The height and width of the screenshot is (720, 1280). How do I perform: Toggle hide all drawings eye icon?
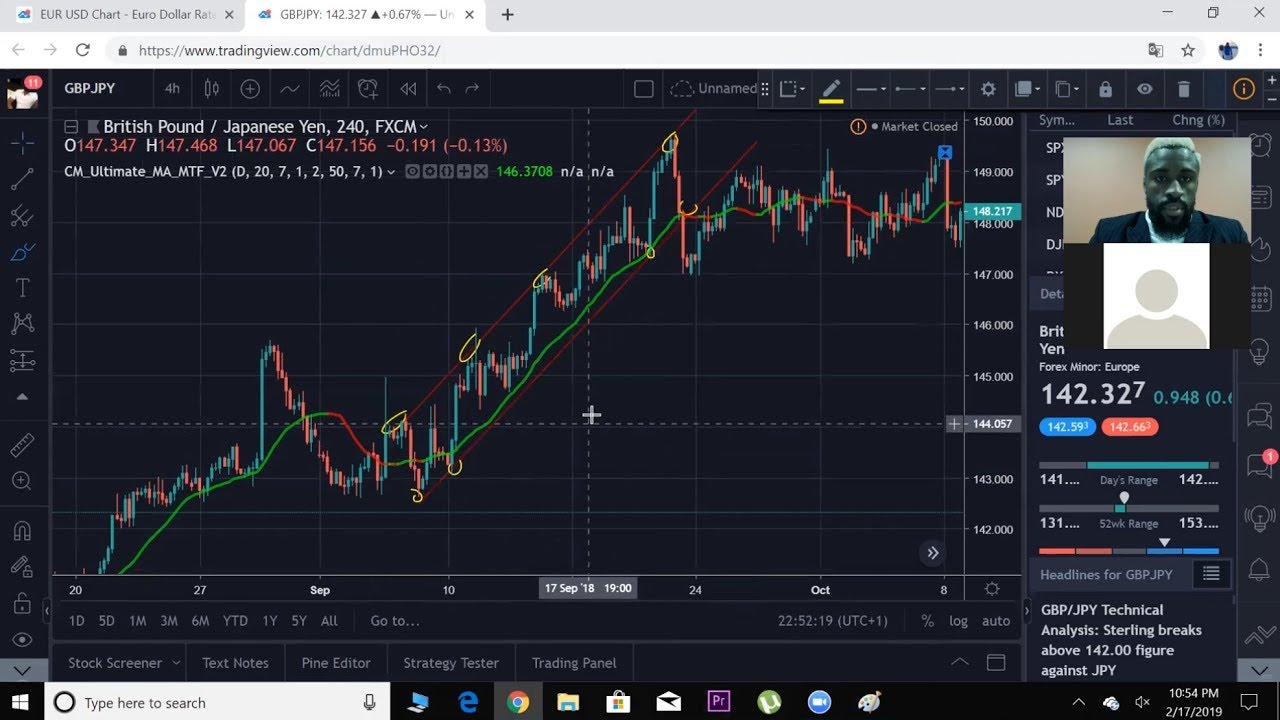(22, 639)
